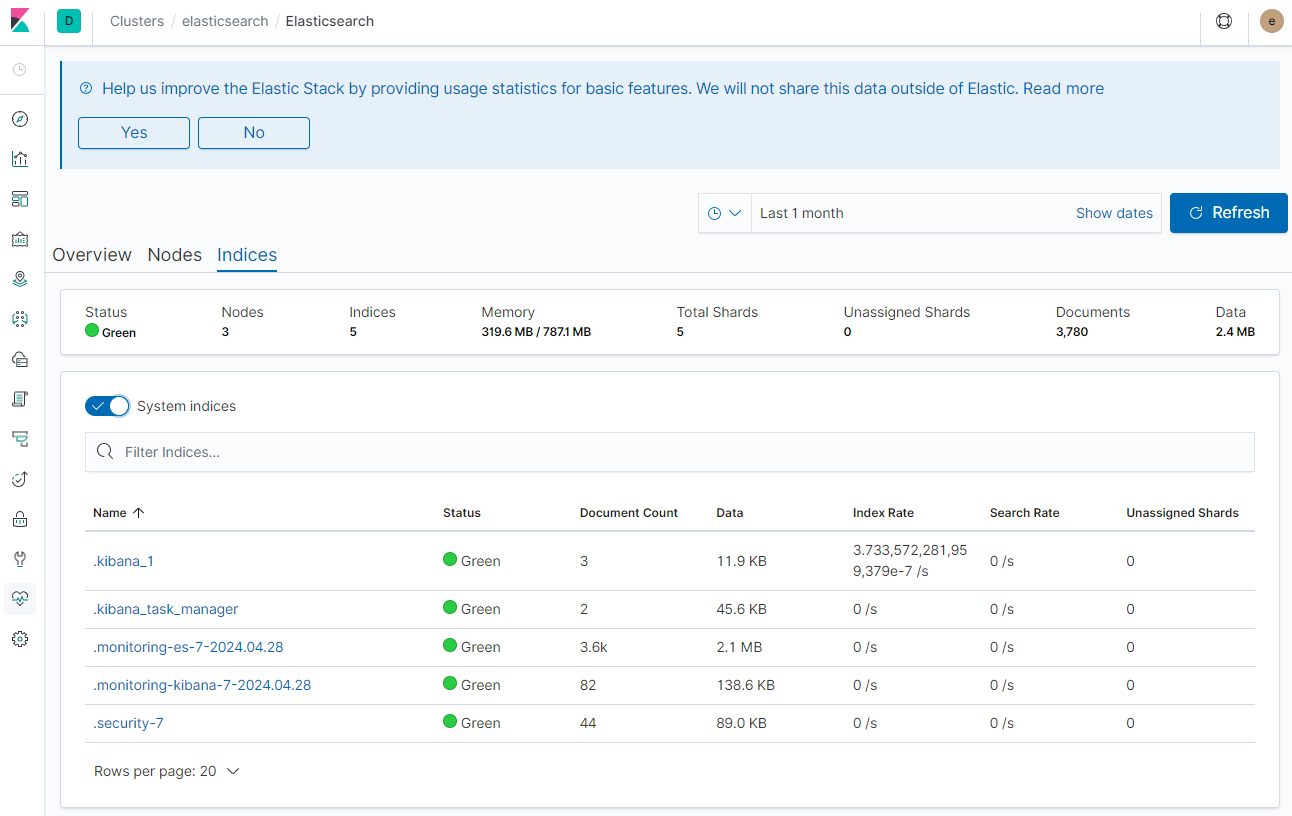Open the user avatar menu
The height and width of the screenshot is (816, 1292).
tap(1272, 21)
